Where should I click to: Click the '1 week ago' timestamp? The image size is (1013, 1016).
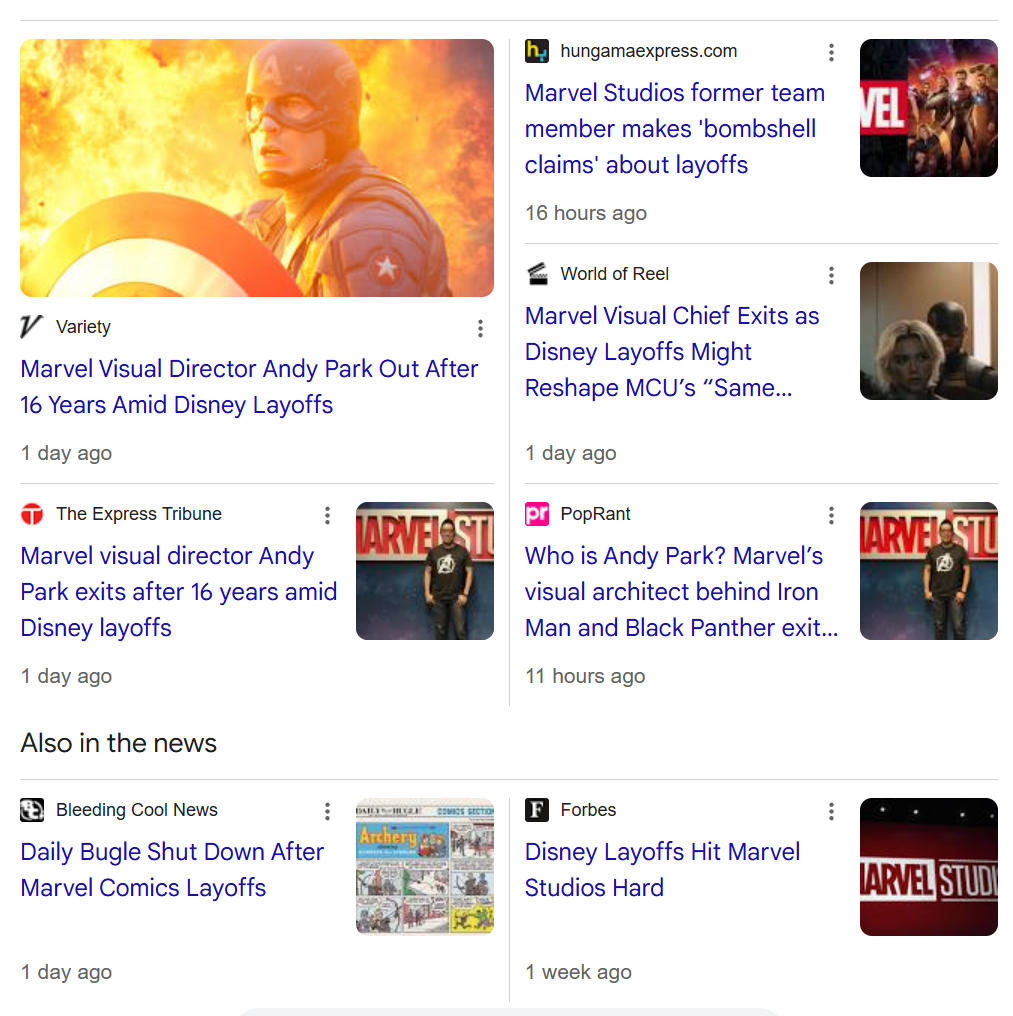[x=578, y=973]
